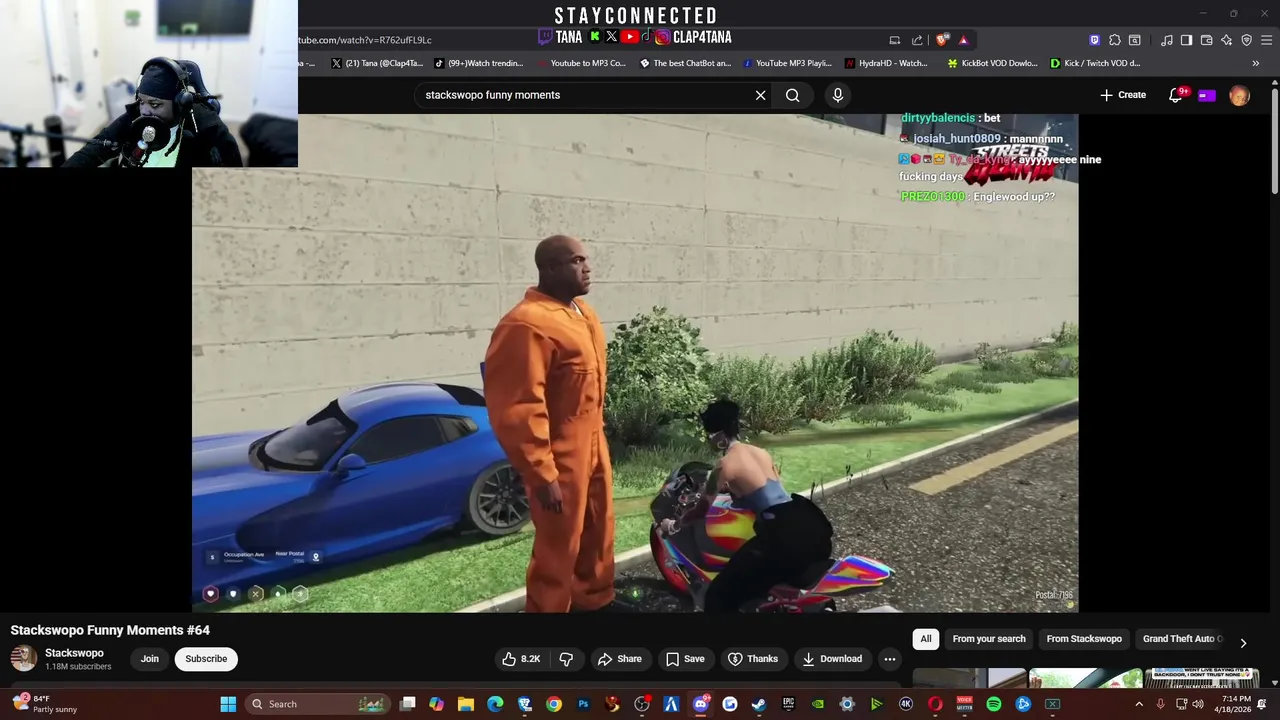The height and width of the screenshot is (720, 1280).
Task: Share the Stackswopo video
Action: point(619,659)
